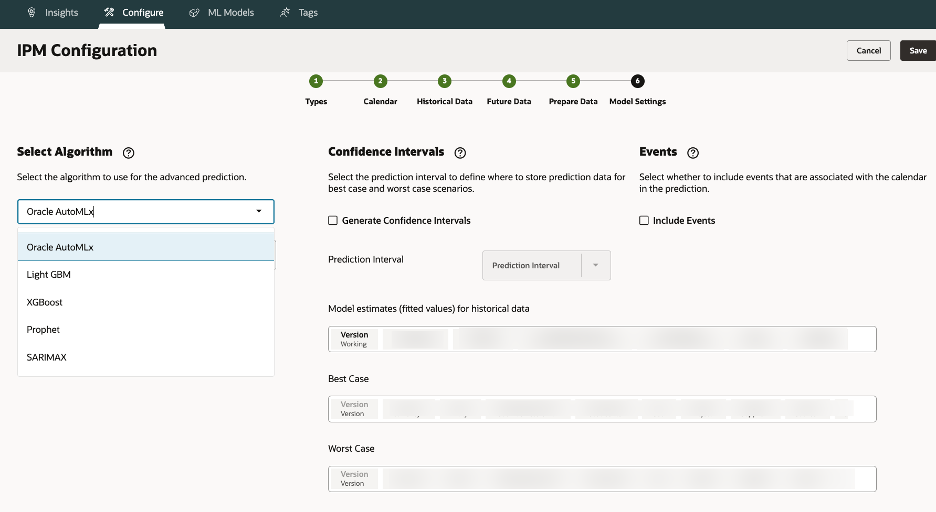Choose Light GBM from algorithm list
The width and height of the screenshot is (936, 512).
(48, 274)
